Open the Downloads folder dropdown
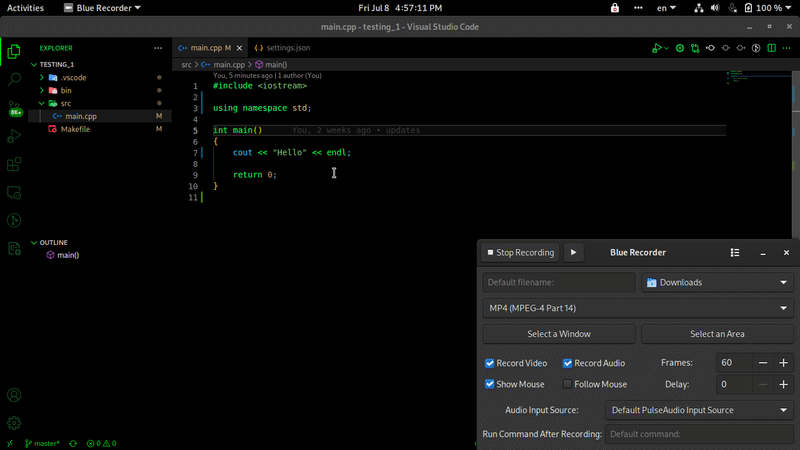Screen dimensions: 800x450 pyautogui.click(x=717, y=282)
